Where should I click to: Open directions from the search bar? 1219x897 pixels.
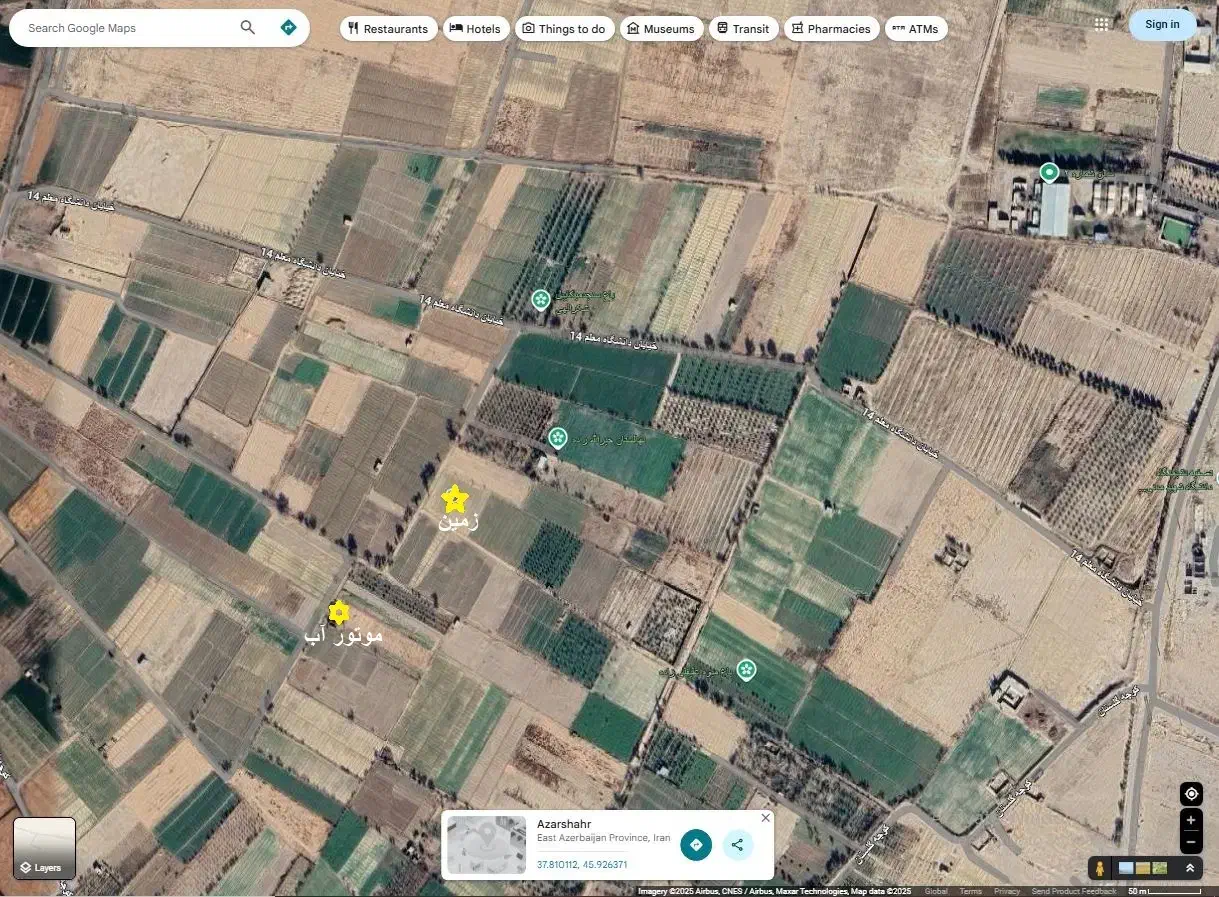pos(289,28)
